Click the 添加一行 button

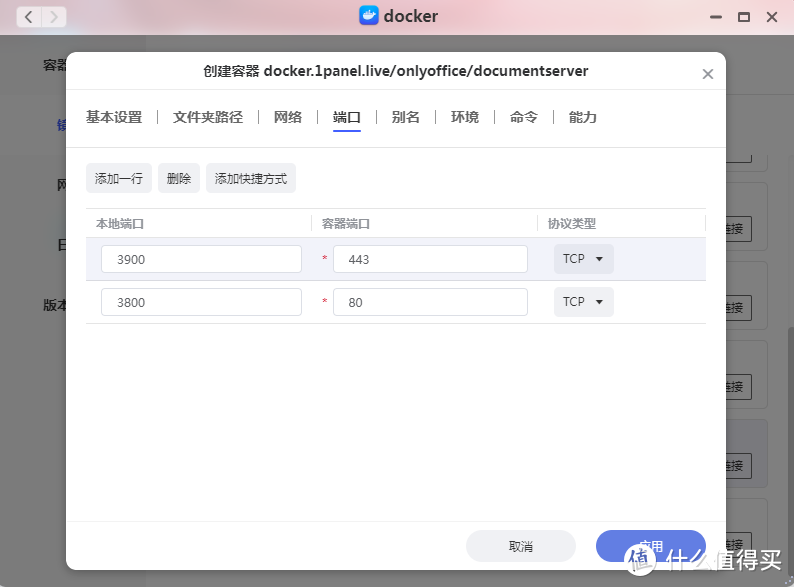coord(119,179)
